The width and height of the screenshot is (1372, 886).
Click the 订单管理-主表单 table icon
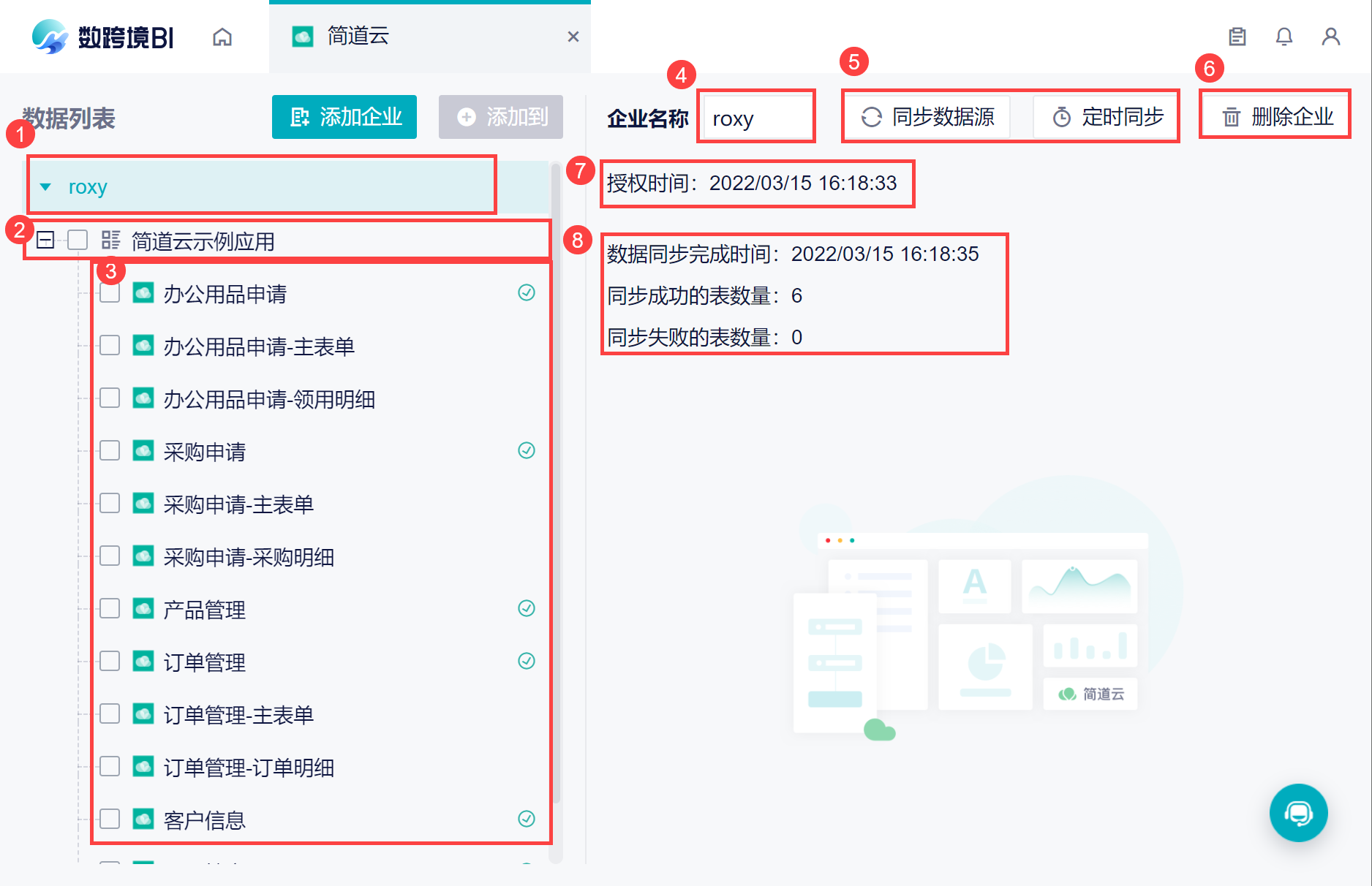(143, 713)
